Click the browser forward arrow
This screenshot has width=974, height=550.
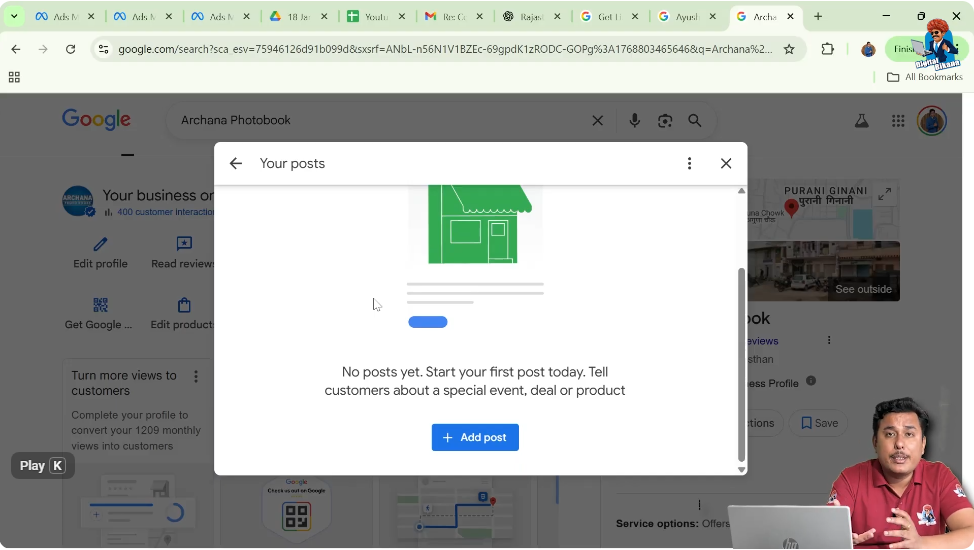pos(43,49)
